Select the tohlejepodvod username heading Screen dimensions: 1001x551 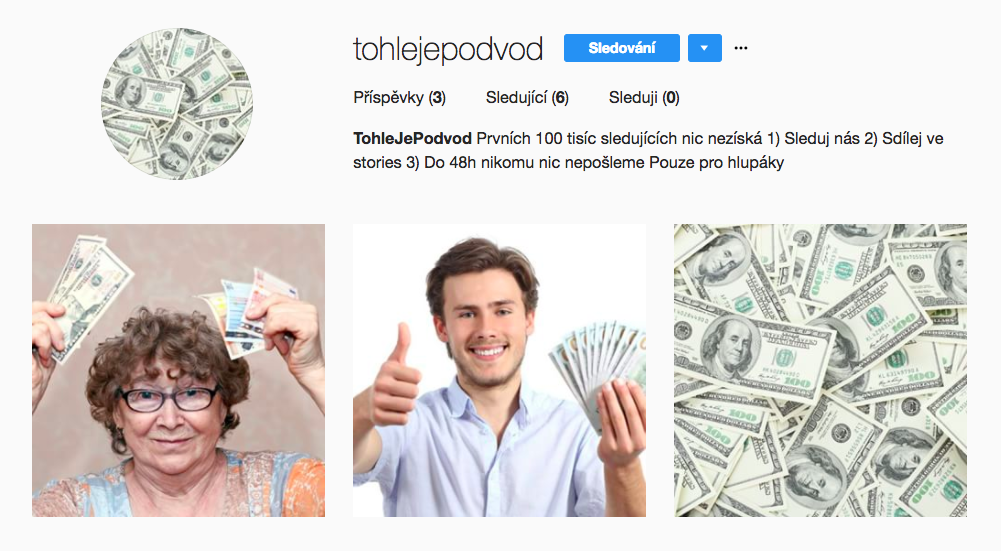(448, 49)
